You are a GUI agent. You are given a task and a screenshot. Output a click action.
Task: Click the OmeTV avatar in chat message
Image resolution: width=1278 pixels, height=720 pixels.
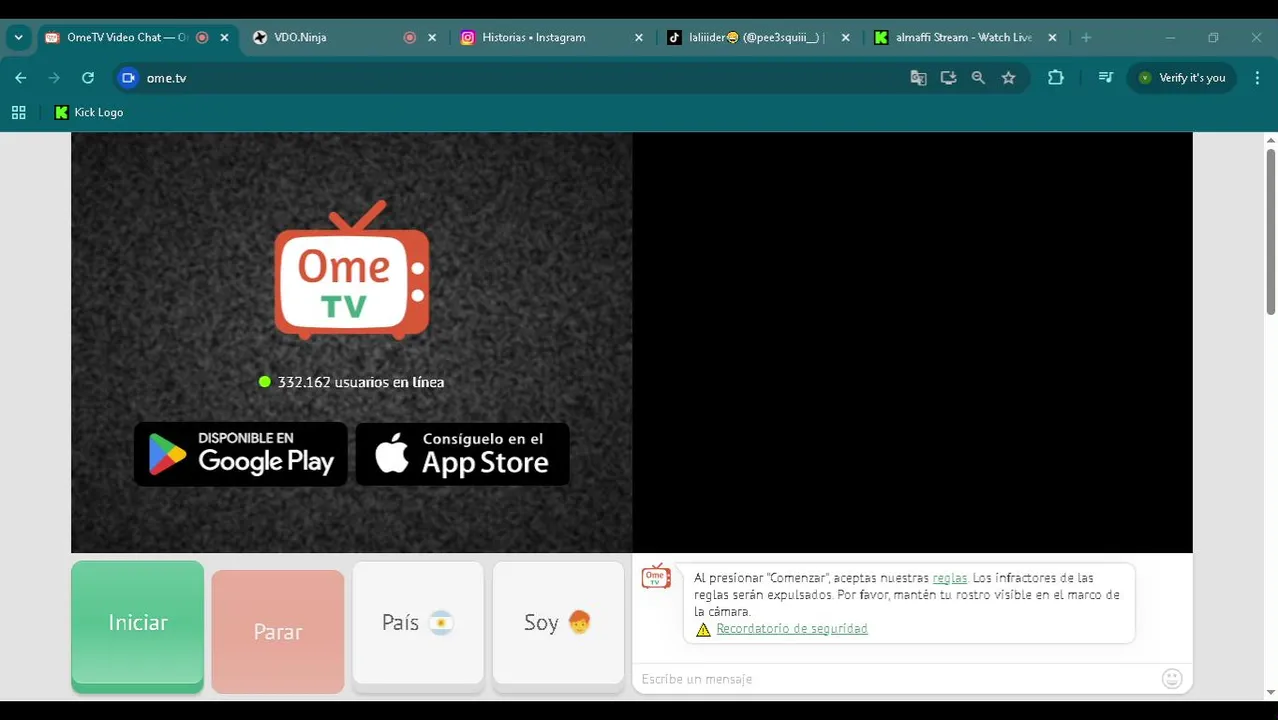click(x=656, y=576)
